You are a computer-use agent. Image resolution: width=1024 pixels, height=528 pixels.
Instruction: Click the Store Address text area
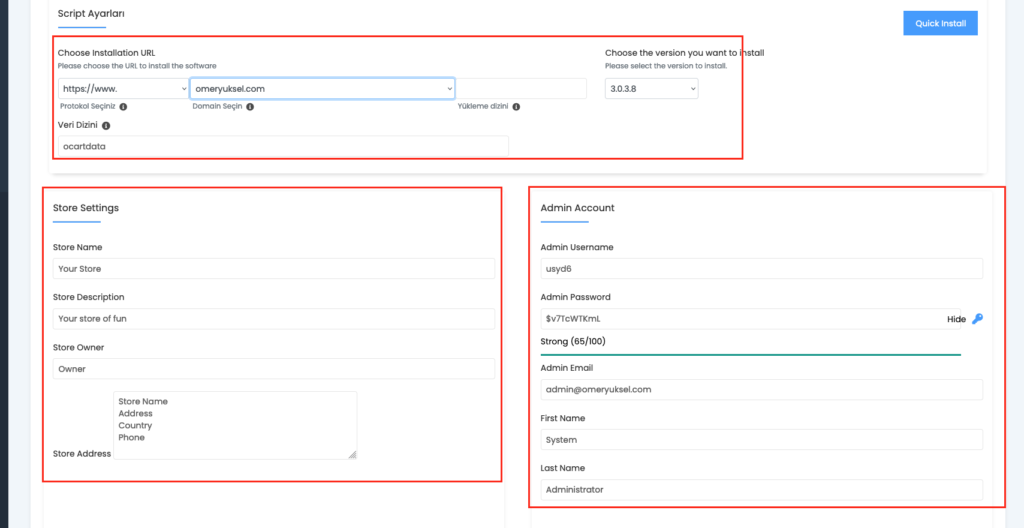point(235,425)
